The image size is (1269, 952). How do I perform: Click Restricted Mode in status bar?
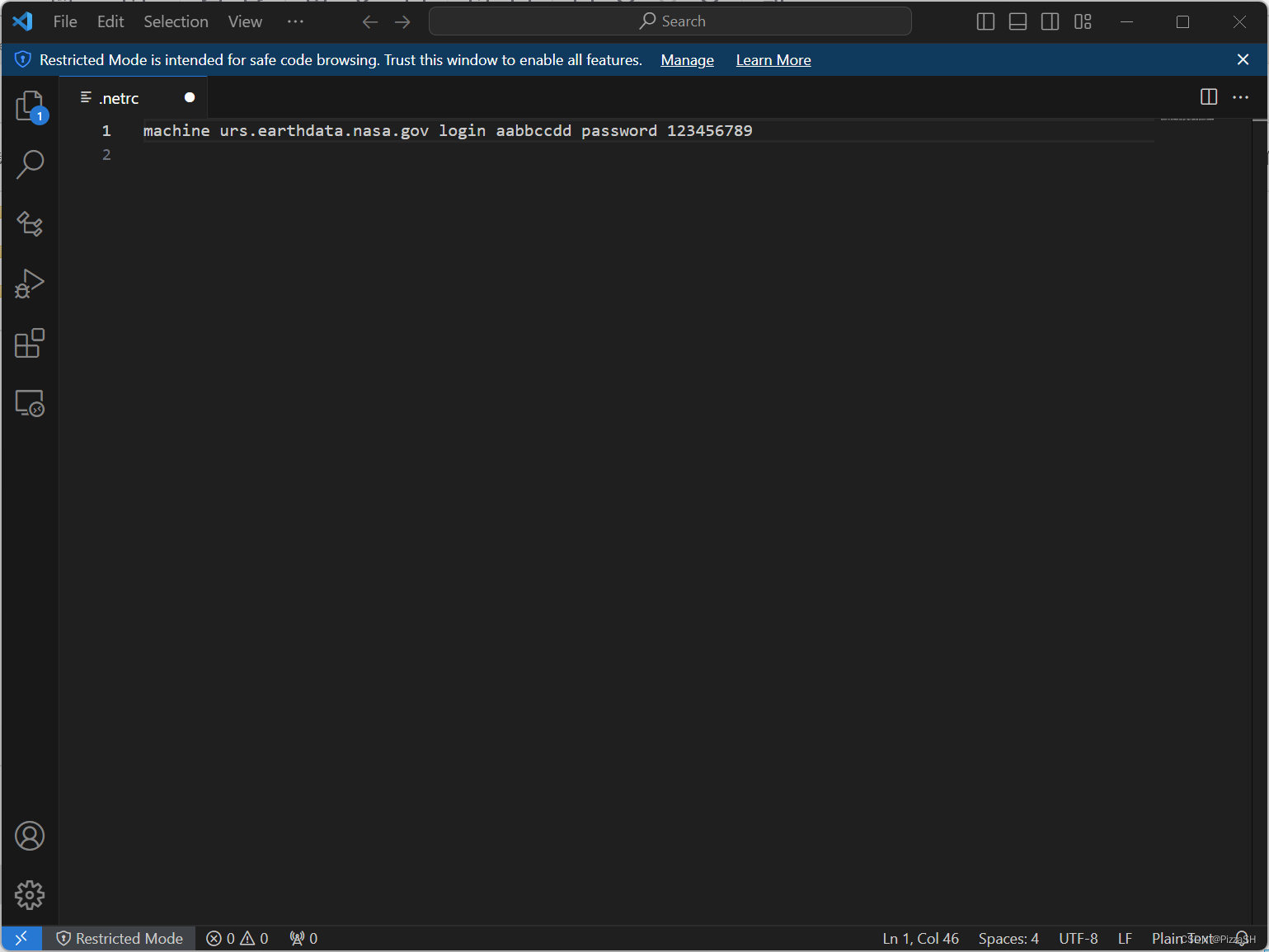pos(120,938)
